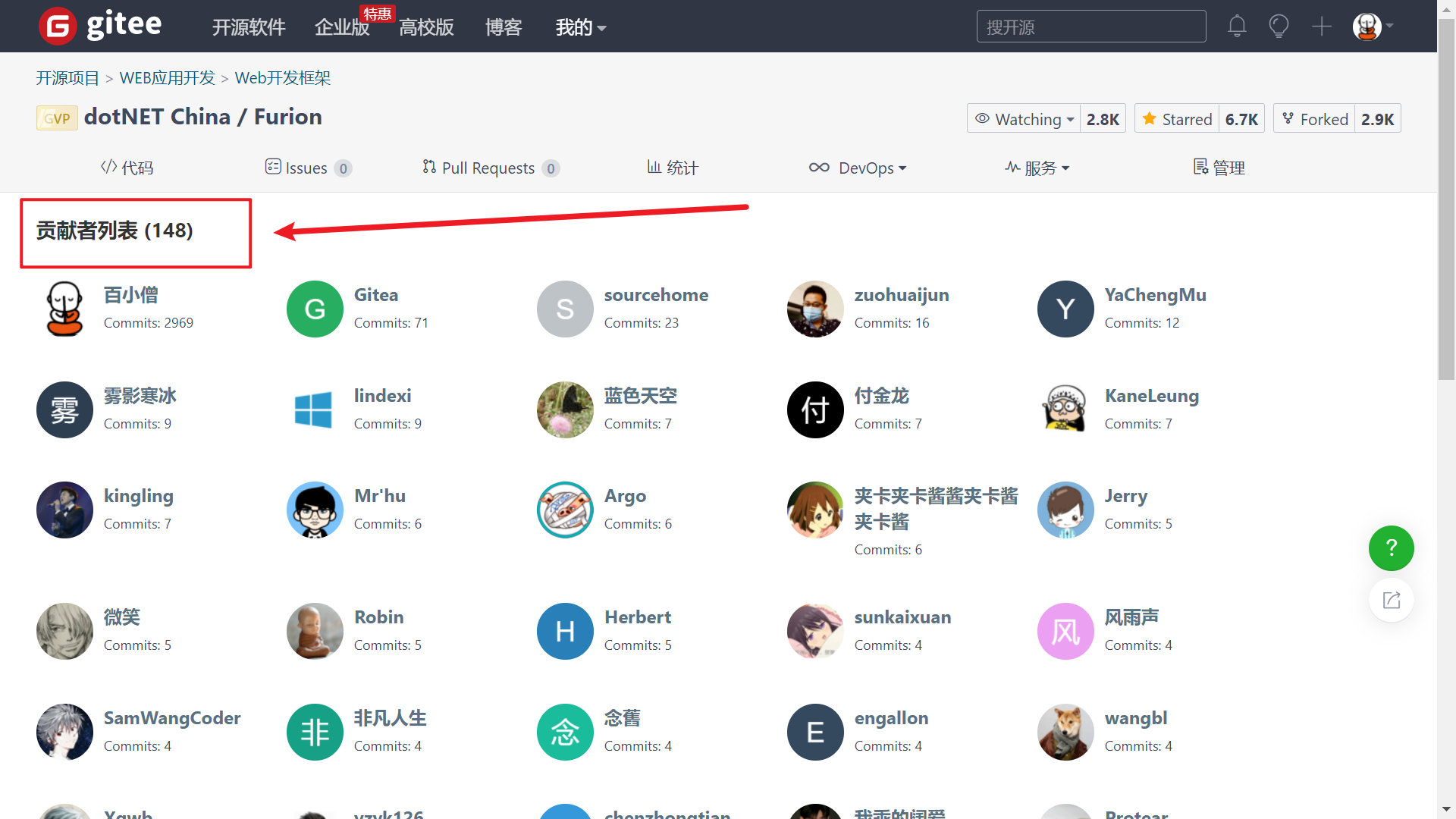1456x819 pixels.
Task: Open 开源软件 in top navigation
Action: [249, 27]
